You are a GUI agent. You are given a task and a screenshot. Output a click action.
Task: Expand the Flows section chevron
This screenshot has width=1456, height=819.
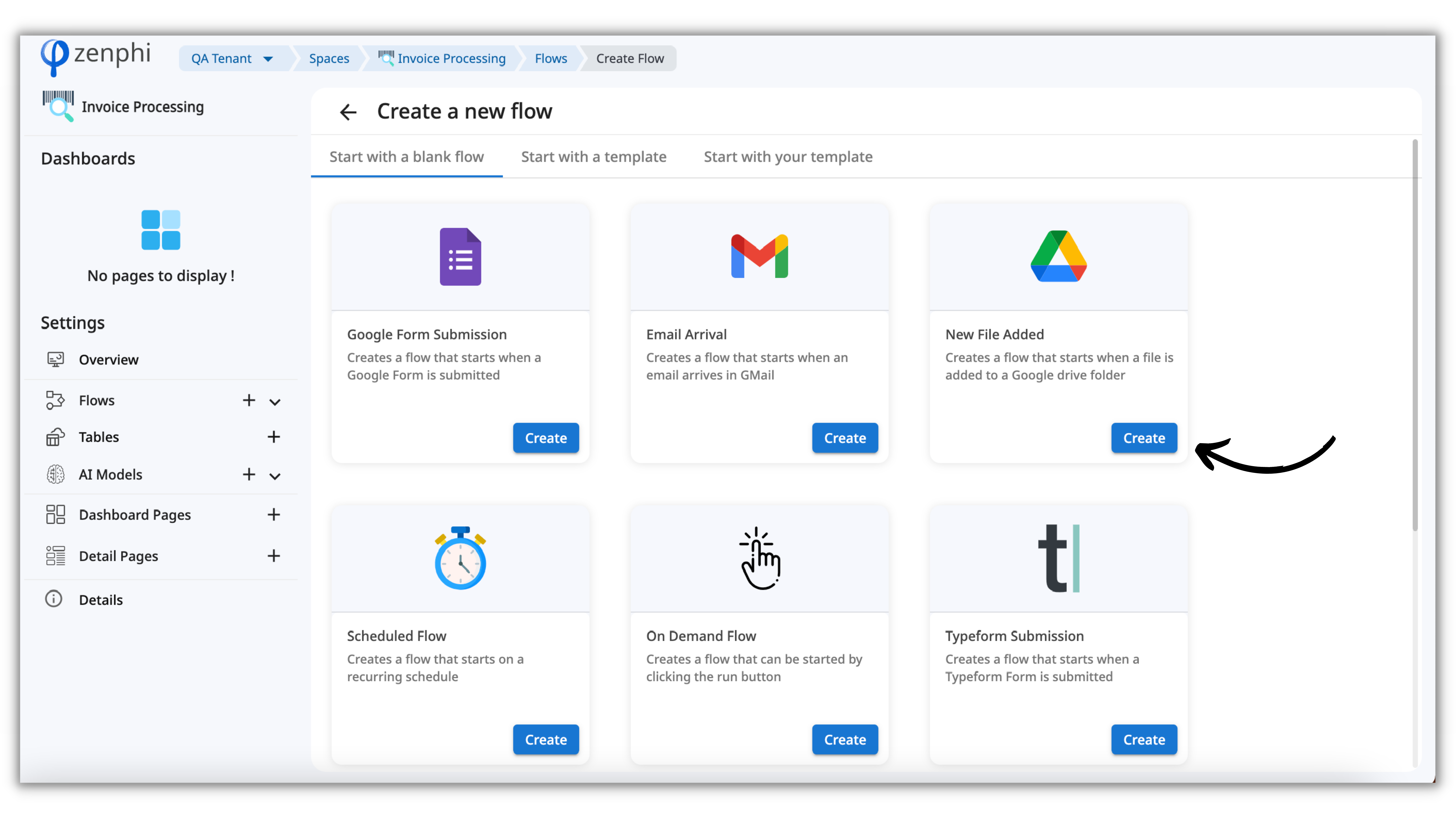[x=275, y=402]
